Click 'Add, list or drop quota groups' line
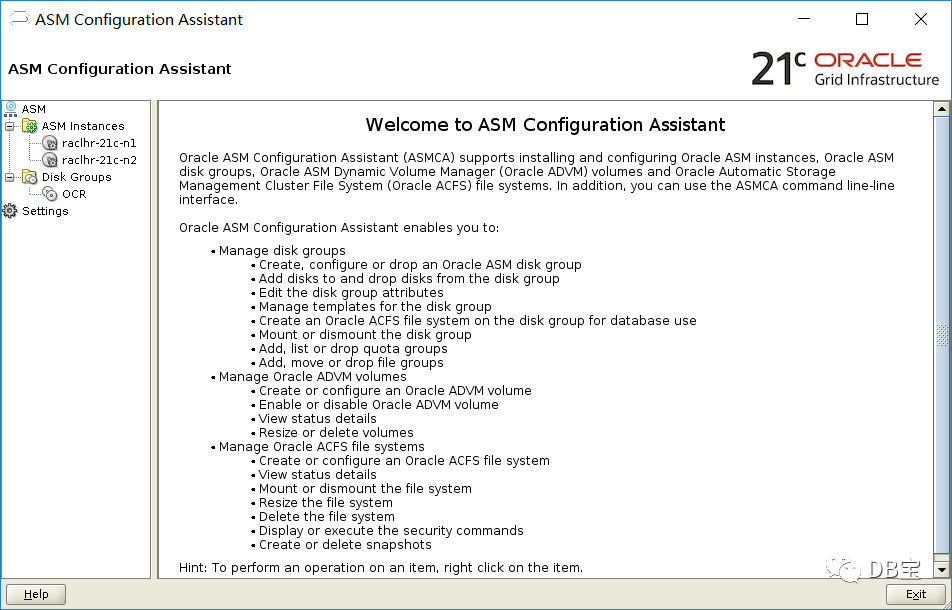The image size is (952, 610). pos(353,348)
